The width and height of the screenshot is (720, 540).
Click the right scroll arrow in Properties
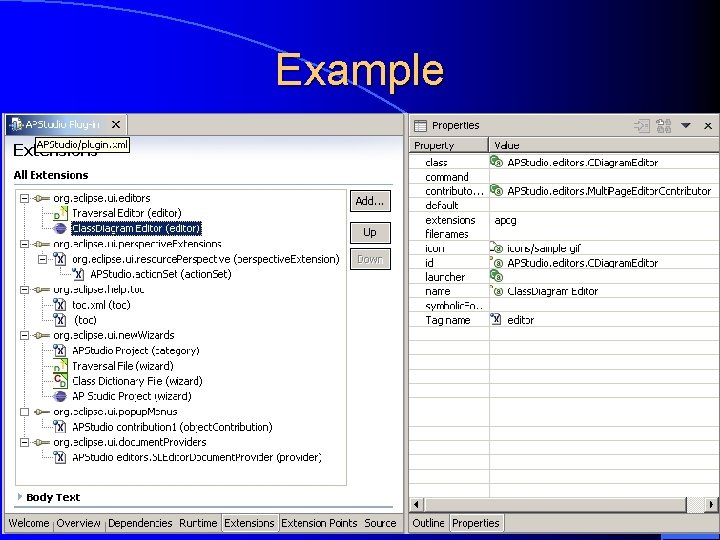[x=711, y=504]
